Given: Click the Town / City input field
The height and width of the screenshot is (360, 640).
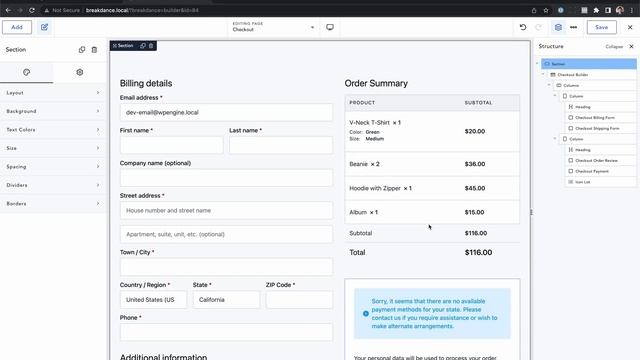Looking at the screenshot, I should (226, 267).
